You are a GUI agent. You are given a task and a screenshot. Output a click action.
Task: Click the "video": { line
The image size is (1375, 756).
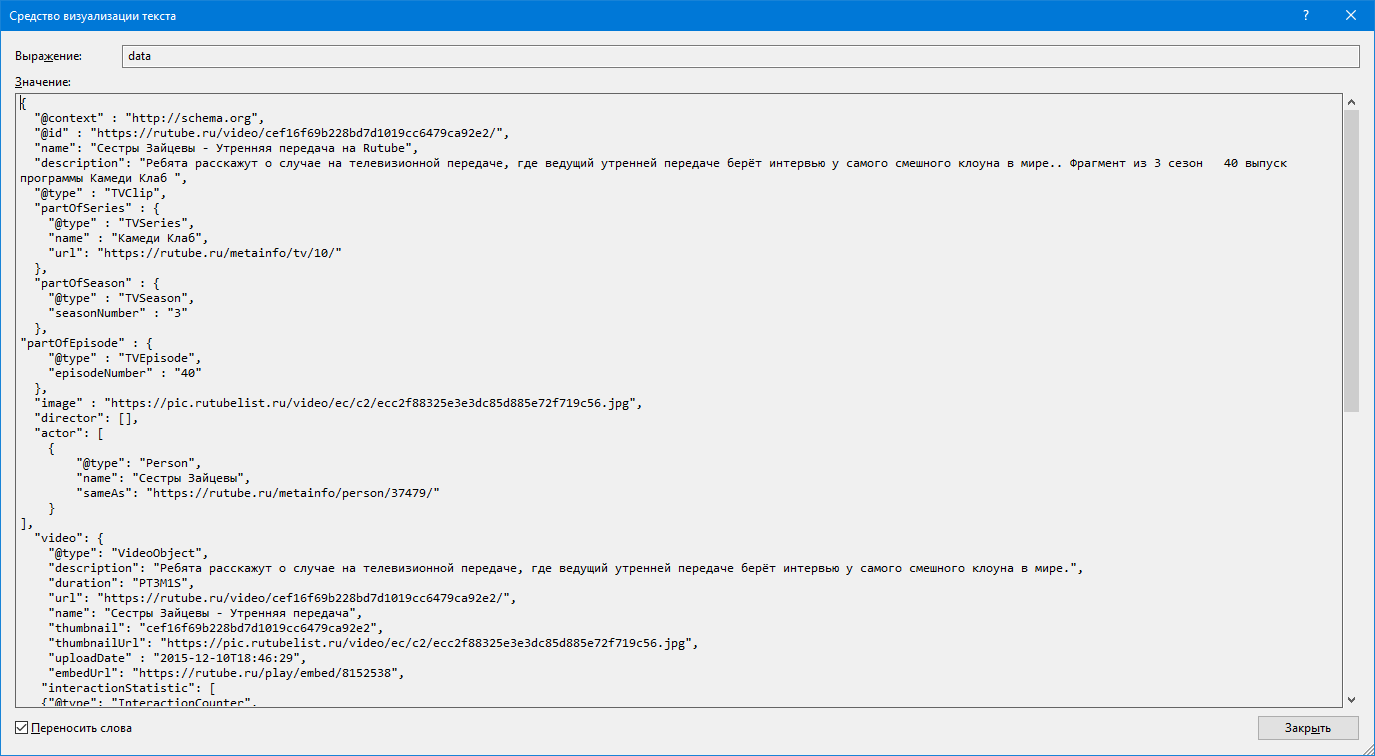point(68,537)
